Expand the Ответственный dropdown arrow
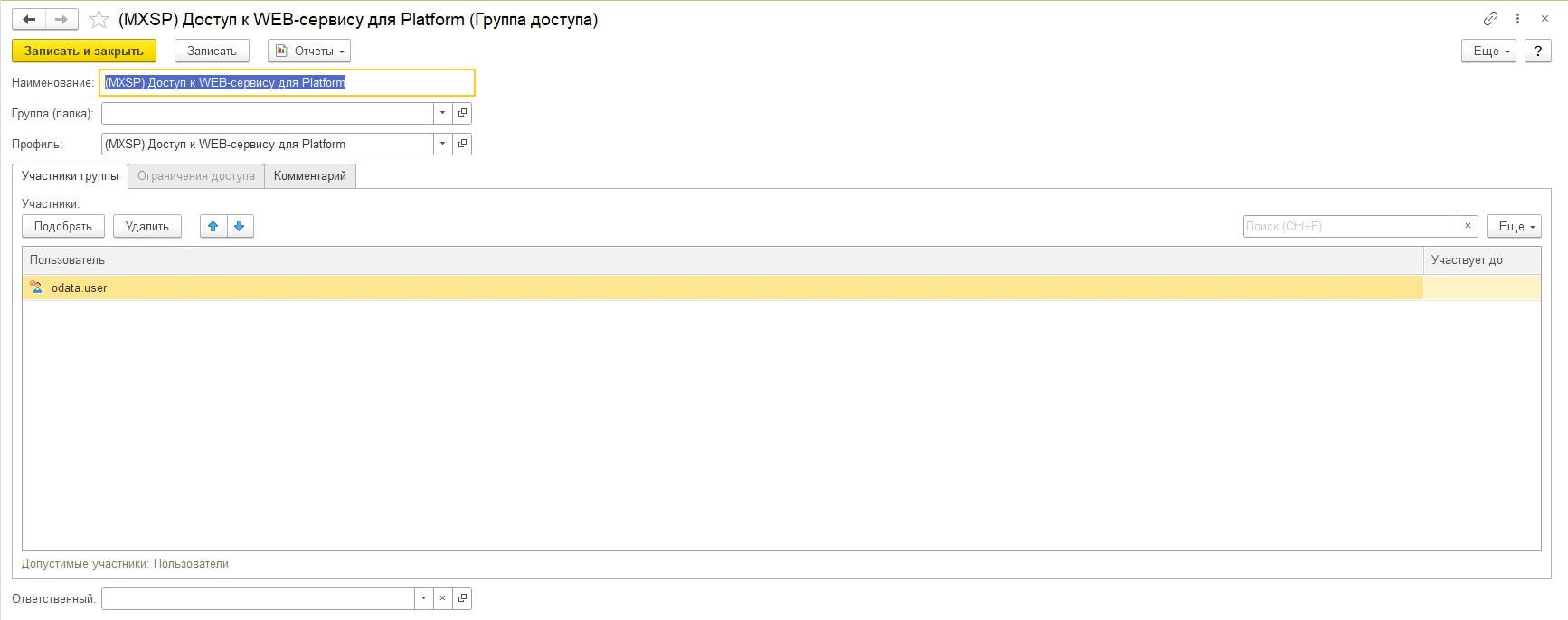Screen dimensions: 1568x620 pos(423,598)
